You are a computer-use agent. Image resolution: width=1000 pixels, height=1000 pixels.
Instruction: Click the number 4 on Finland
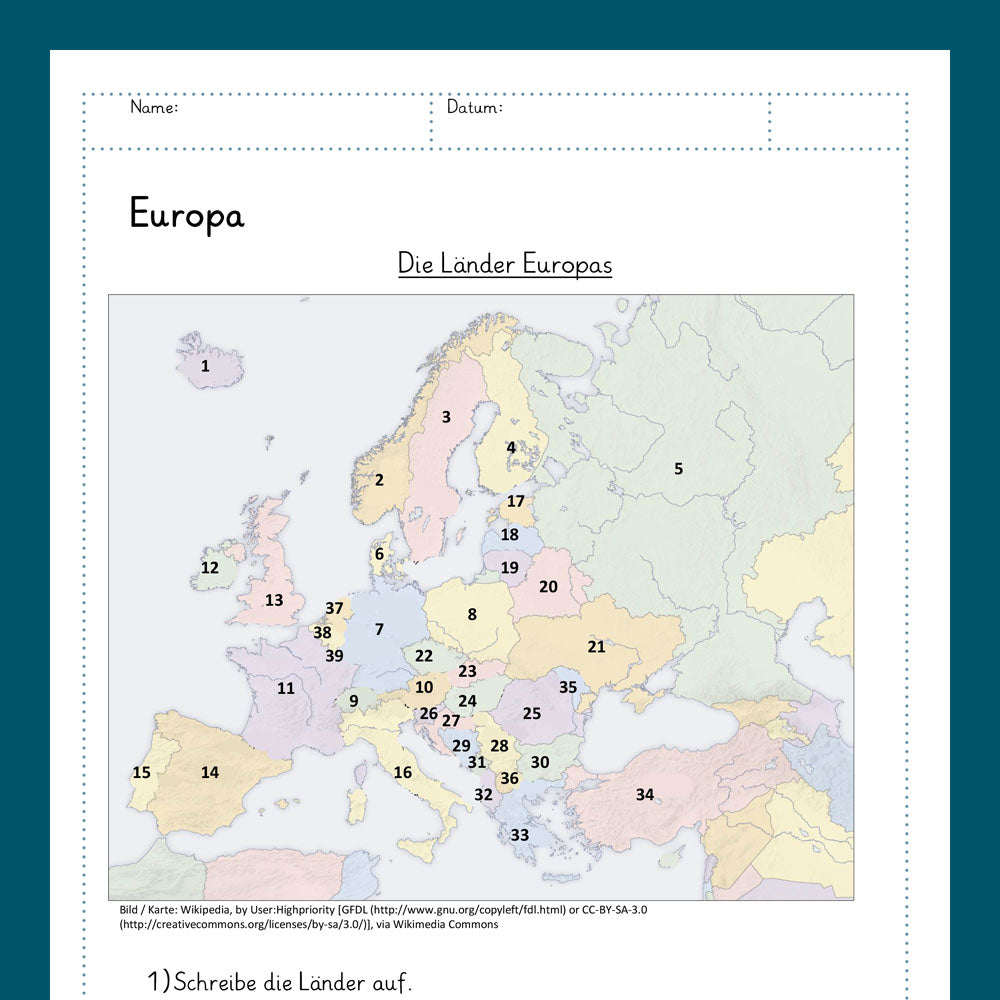(511, 447)
